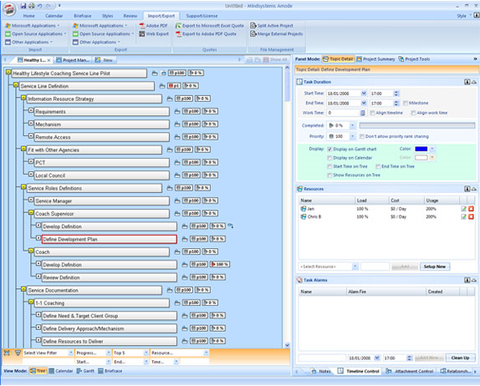The height and width of the screenshot is (386, 480).
Task: Open the Priority value dropdown
Action: pos(352,136)
